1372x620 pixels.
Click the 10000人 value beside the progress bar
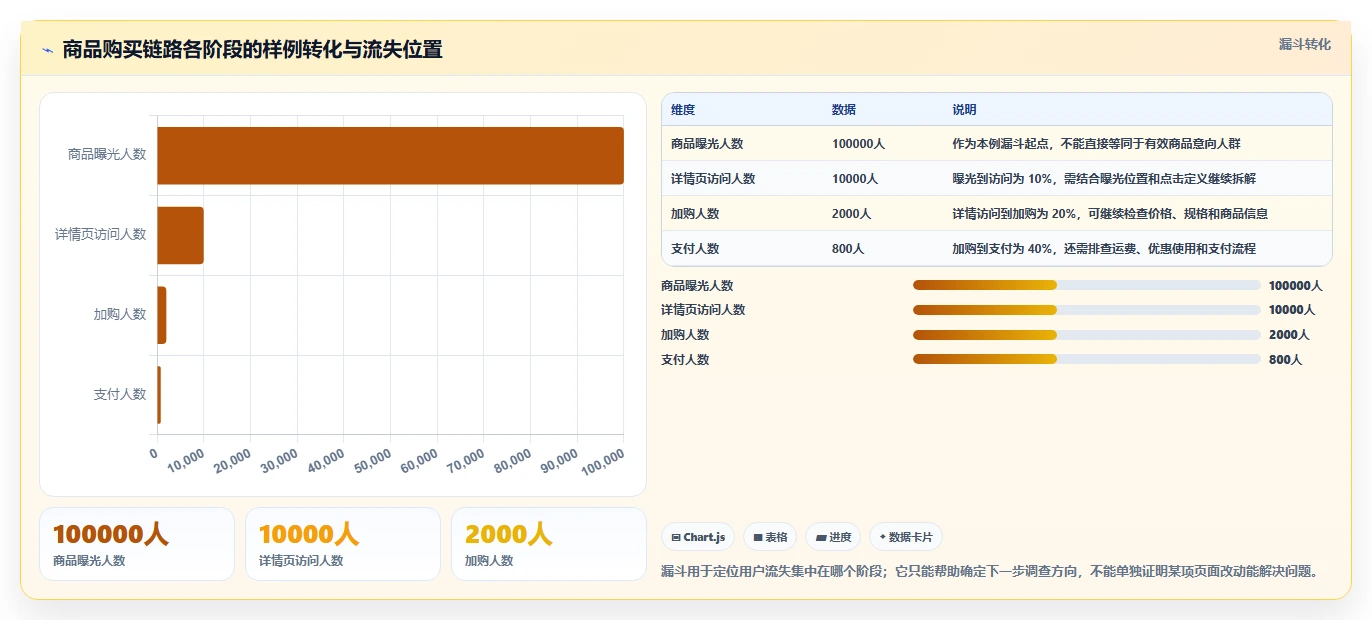pyautogui.click(x=1292, y=310)
